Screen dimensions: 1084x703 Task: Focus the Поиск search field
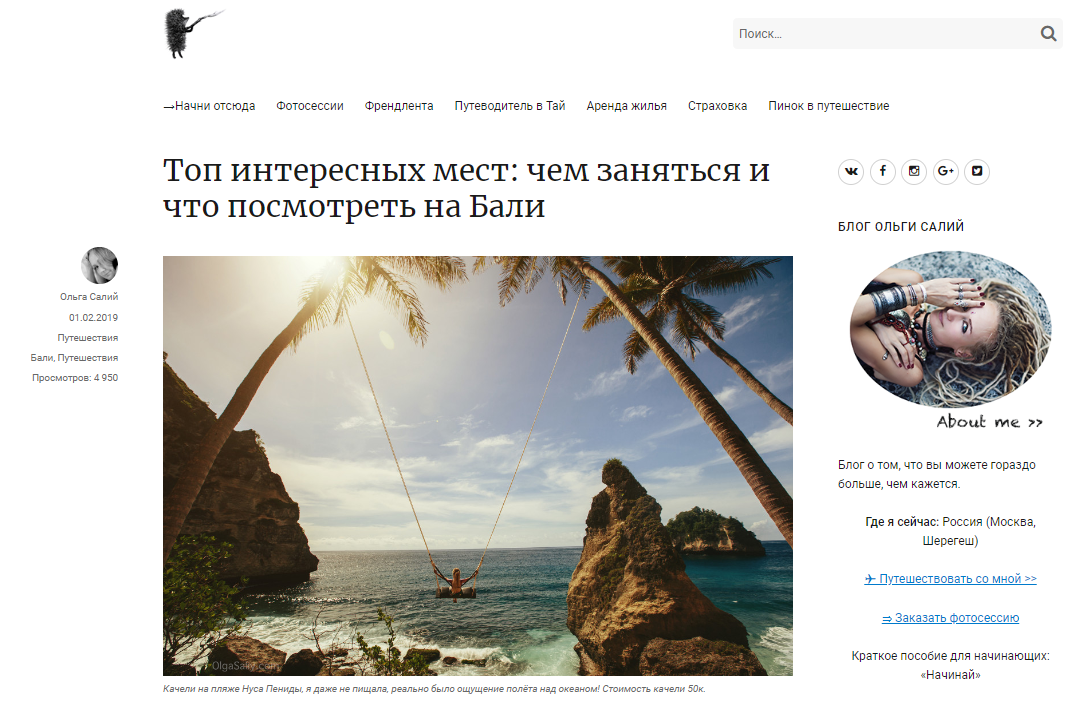[x=885, y=34]
